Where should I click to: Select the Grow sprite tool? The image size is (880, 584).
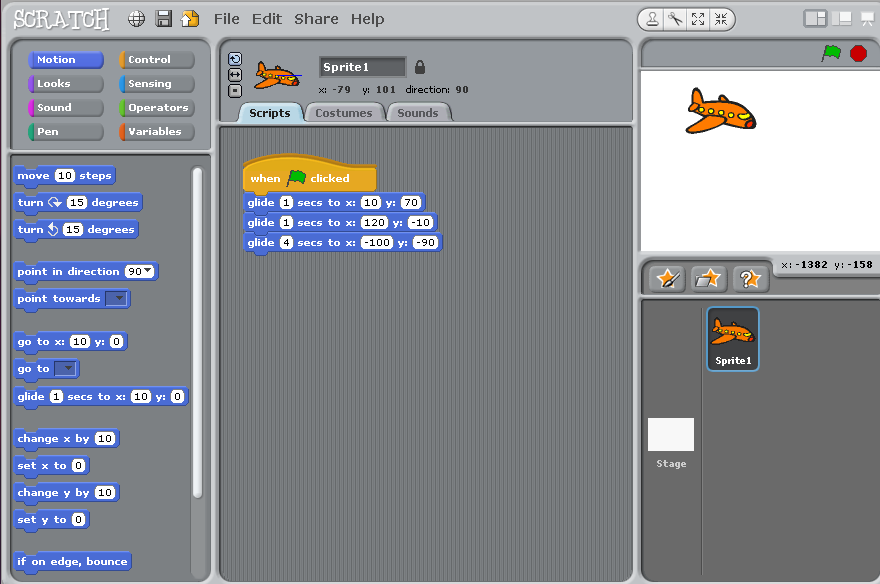698,20
